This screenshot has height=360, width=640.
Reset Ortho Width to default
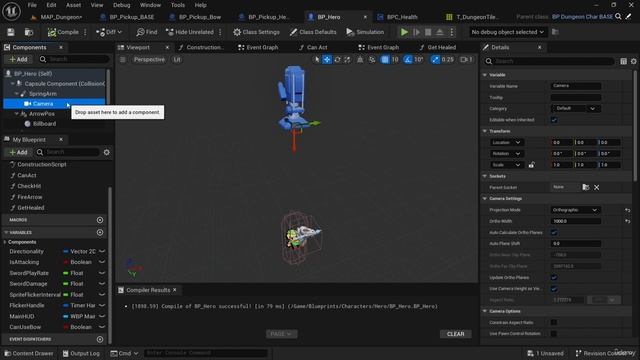[x=627, y=221]
